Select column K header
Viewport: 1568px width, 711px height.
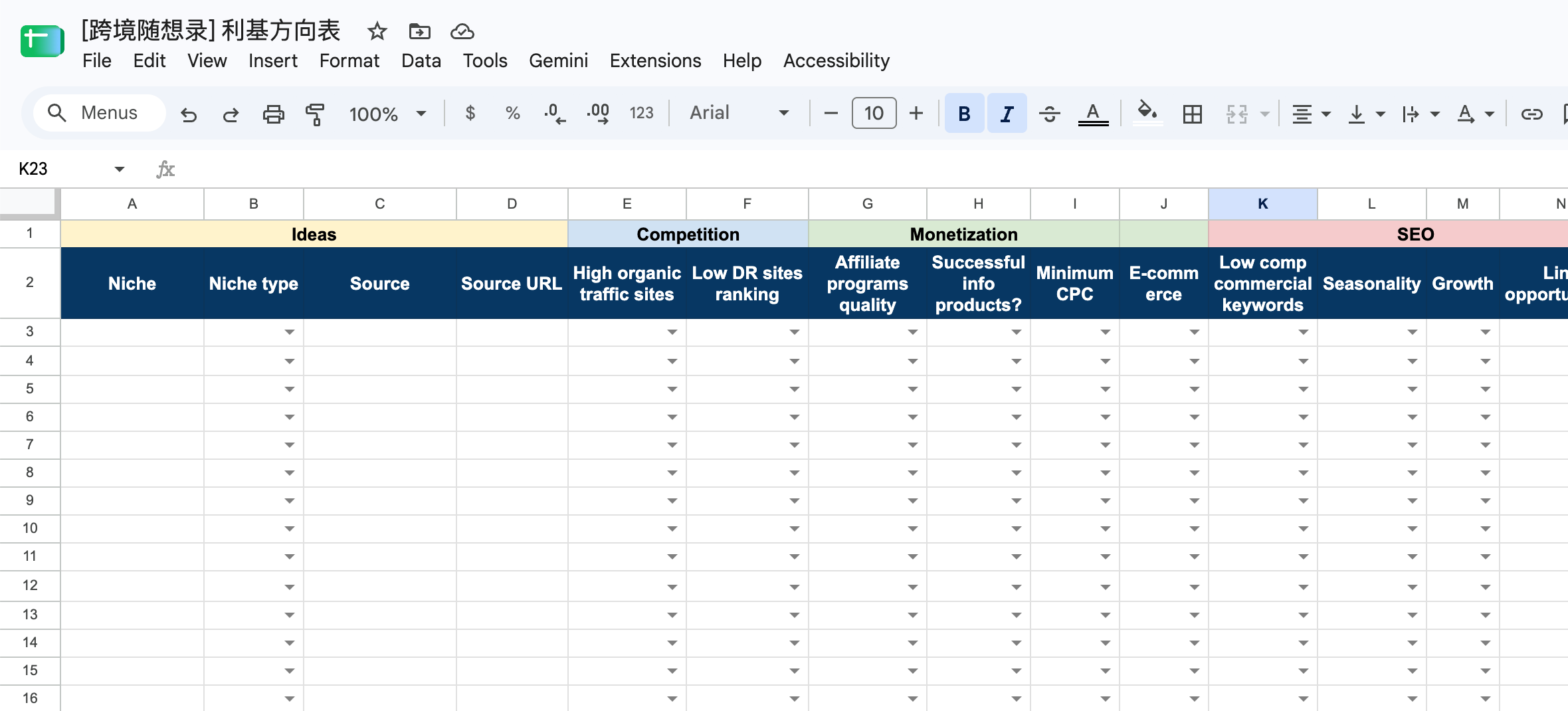tap(1262, 204)
